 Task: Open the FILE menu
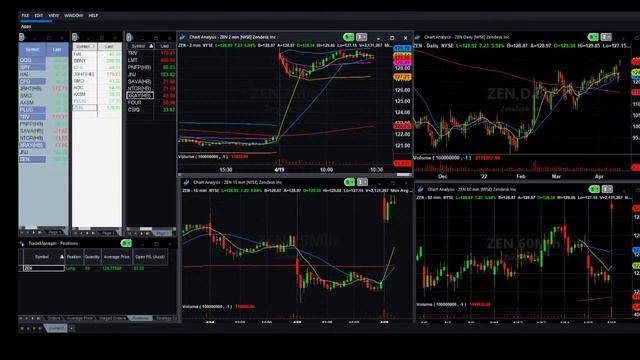coord(25,16)
